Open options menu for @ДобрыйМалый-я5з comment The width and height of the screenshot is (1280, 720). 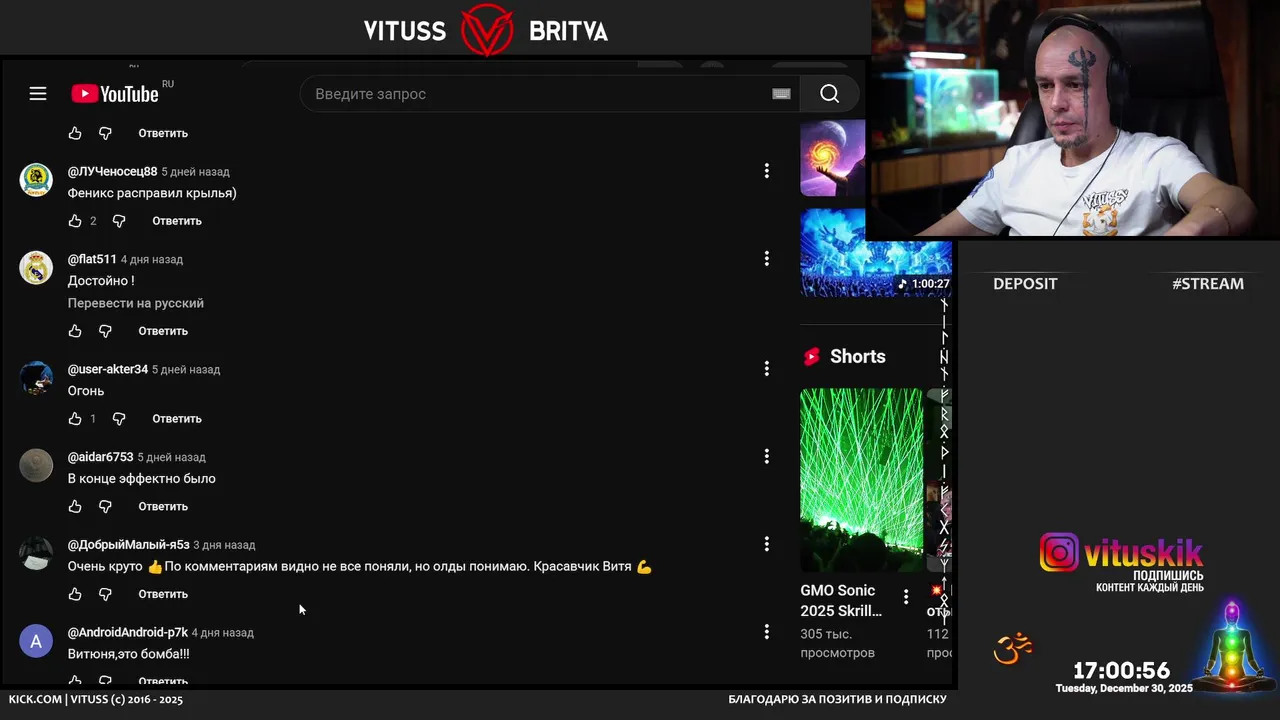(767, 544)
